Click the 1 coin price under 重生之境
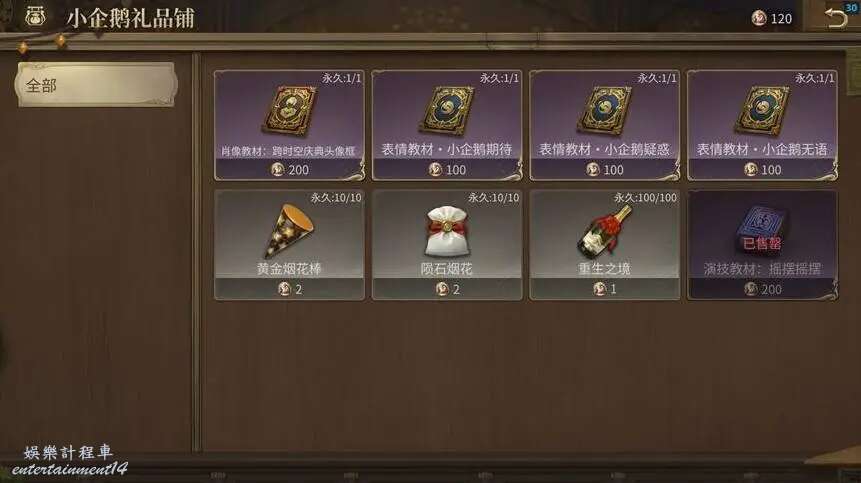Screen dimensions: 861x483 tap(605, 289)
